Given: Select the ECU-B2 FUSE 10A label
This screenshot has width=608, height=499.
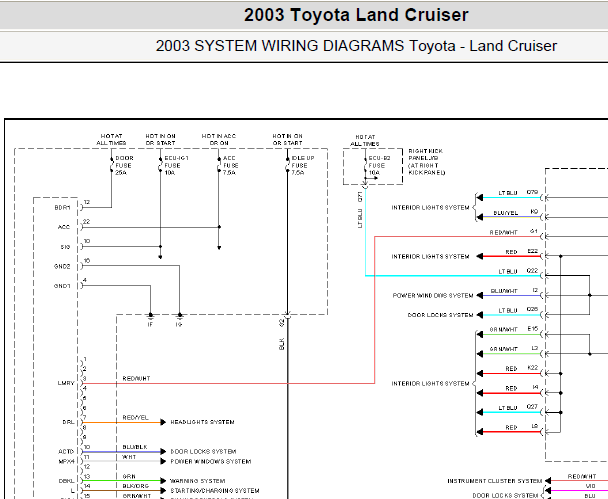Looking at the screenshot, I should (x=379, y=166).
